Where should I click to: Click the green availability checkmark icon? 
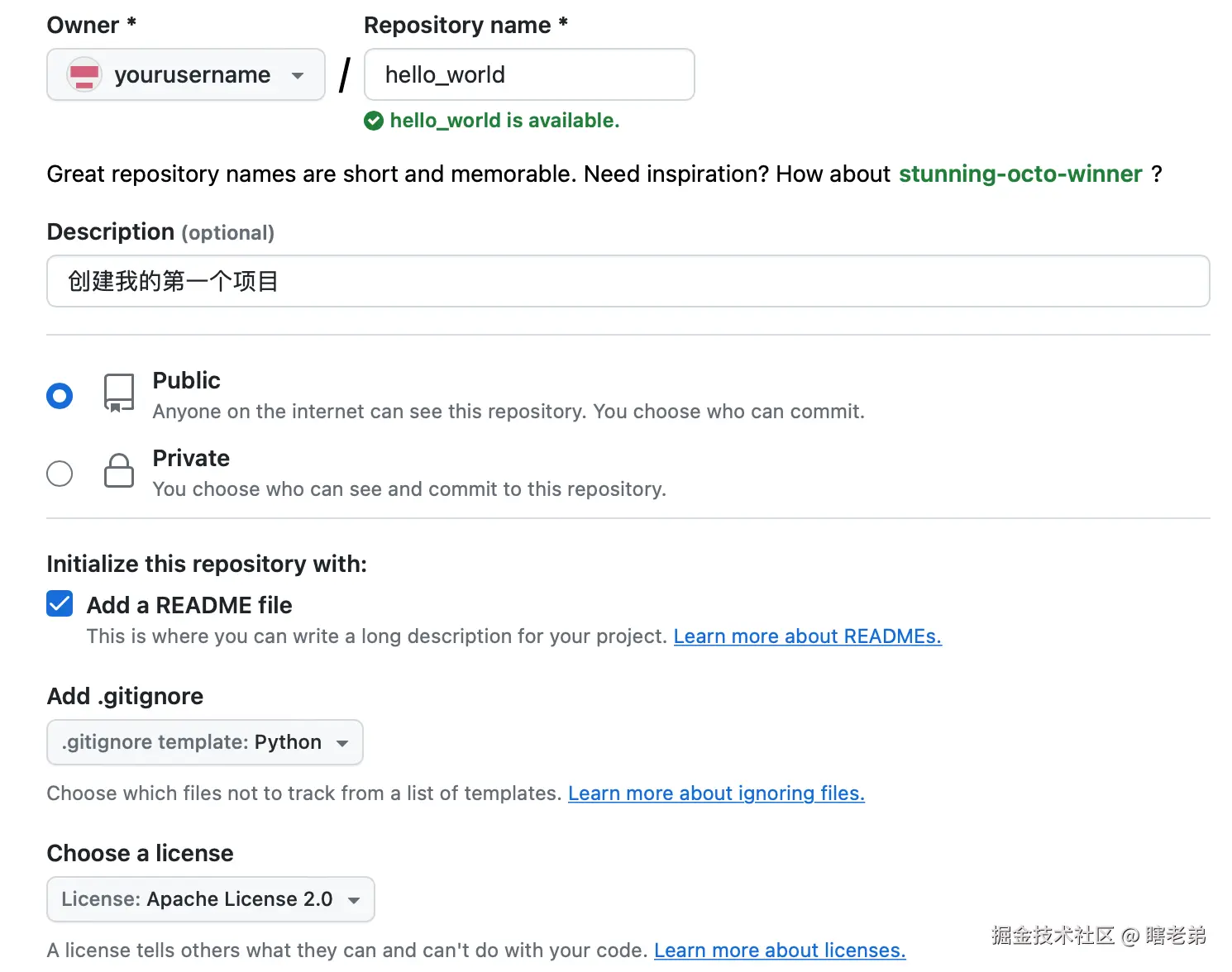tap(374, 121)
